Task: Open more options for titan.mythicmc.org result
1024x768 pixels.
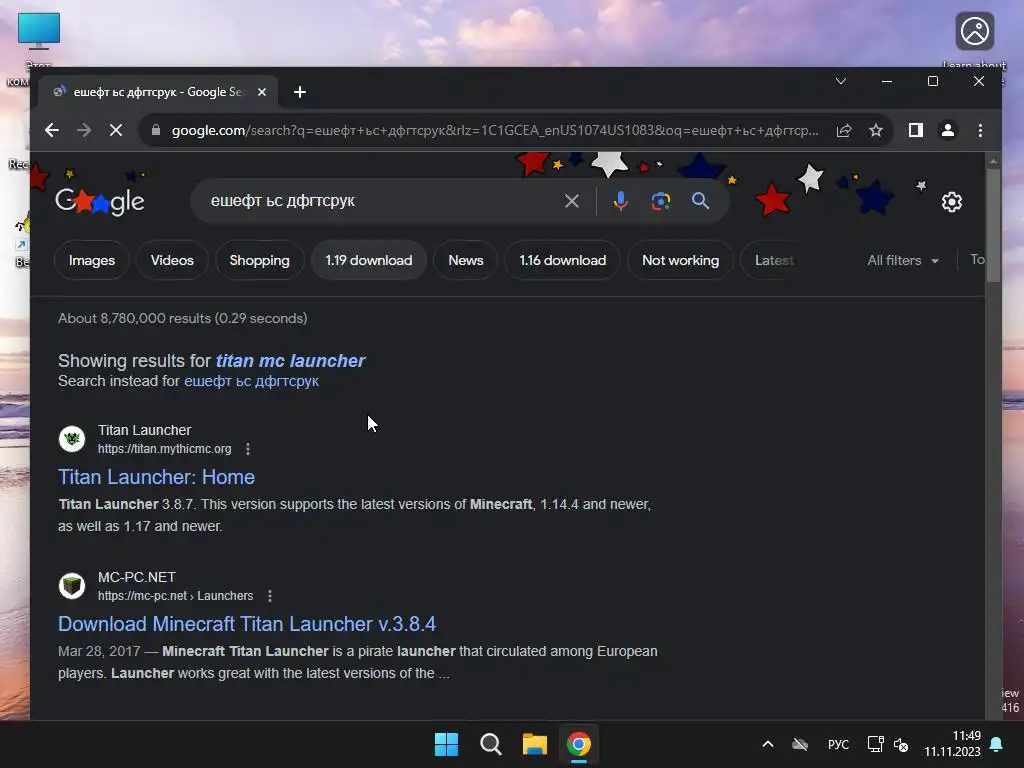Action: tap(248, 449)
